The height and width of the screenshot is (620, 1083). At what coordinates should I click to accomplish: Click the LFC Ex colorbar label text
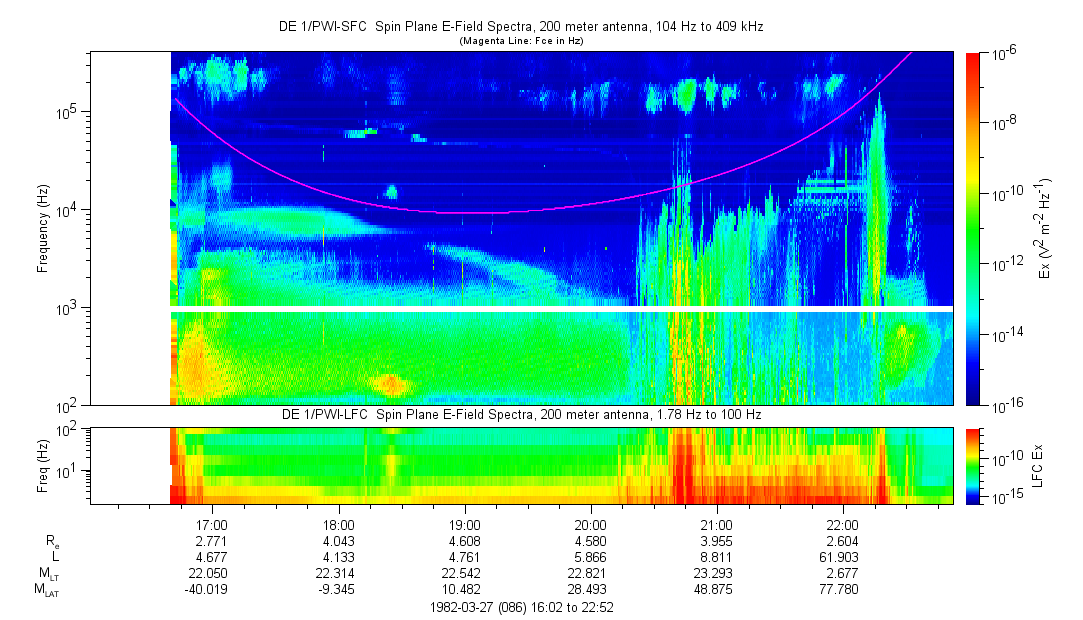1039,466
